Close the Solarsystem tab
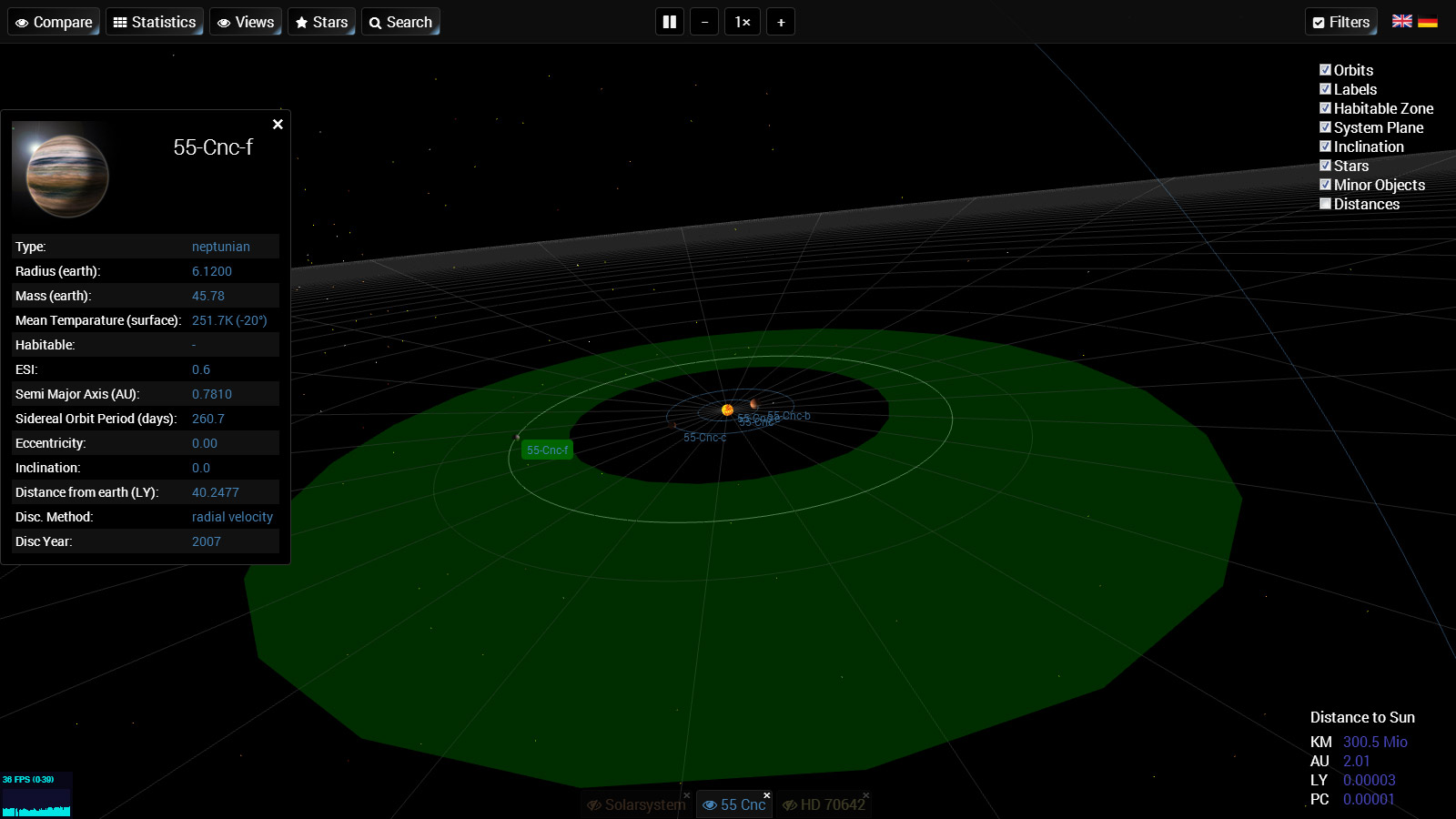Viewport: 1456px width, 819px height. [687, 795]
